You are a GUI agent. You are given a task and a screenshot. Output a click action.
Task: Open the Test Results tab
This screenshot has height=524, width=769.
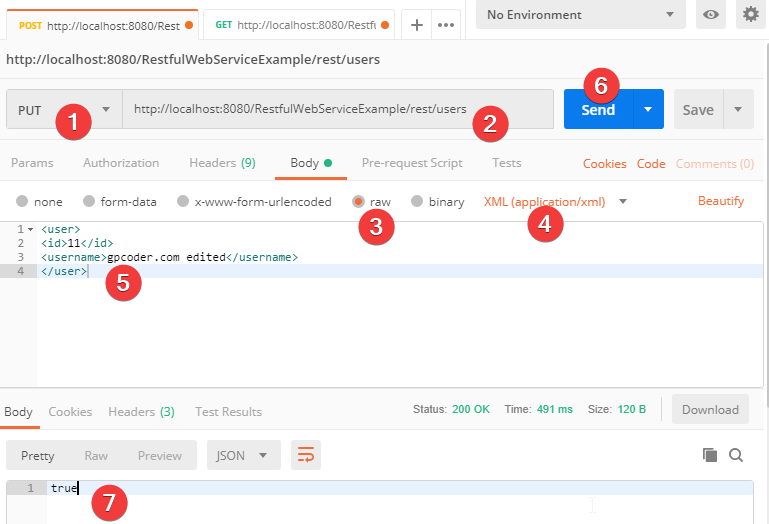tap(228, 412)
